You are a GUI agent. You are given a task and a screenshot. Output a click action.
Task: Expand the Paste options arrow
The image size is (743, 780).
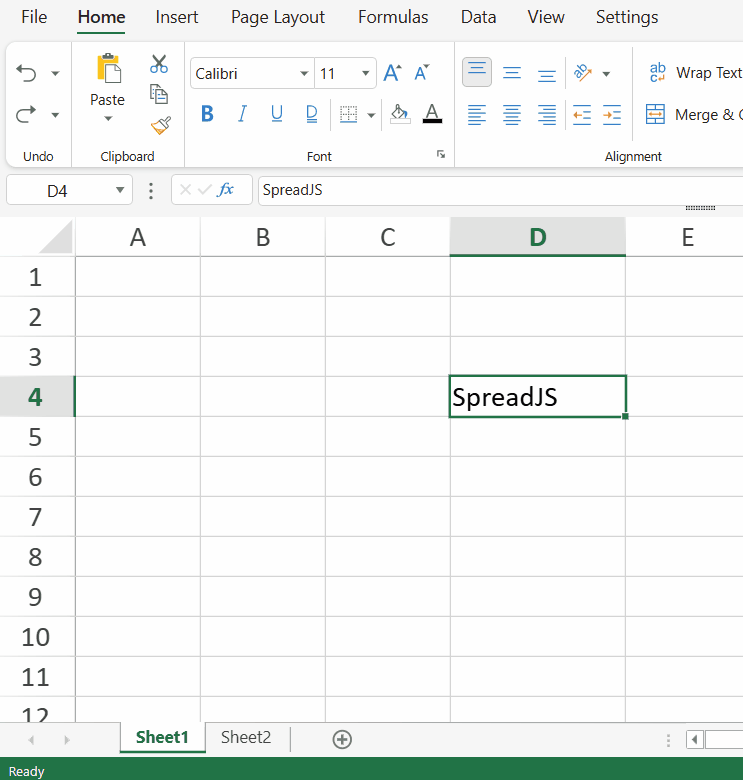point(108,118)
